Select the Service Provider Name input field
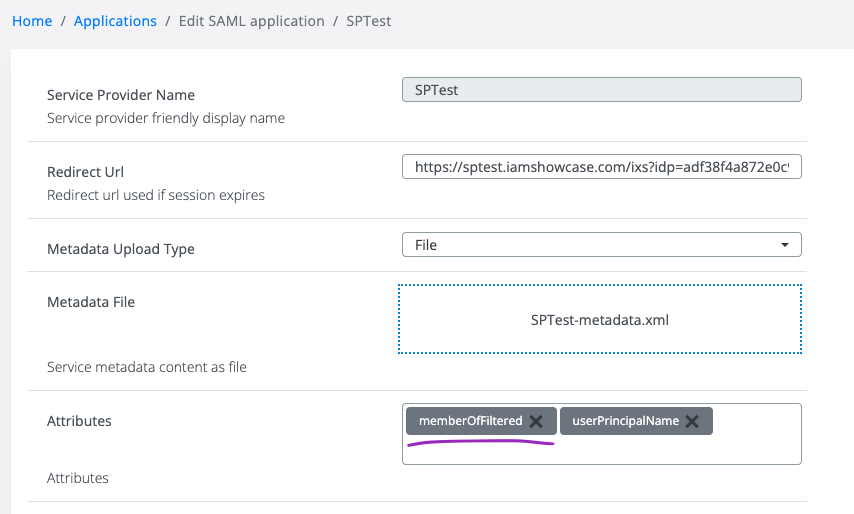 [601, 90]
